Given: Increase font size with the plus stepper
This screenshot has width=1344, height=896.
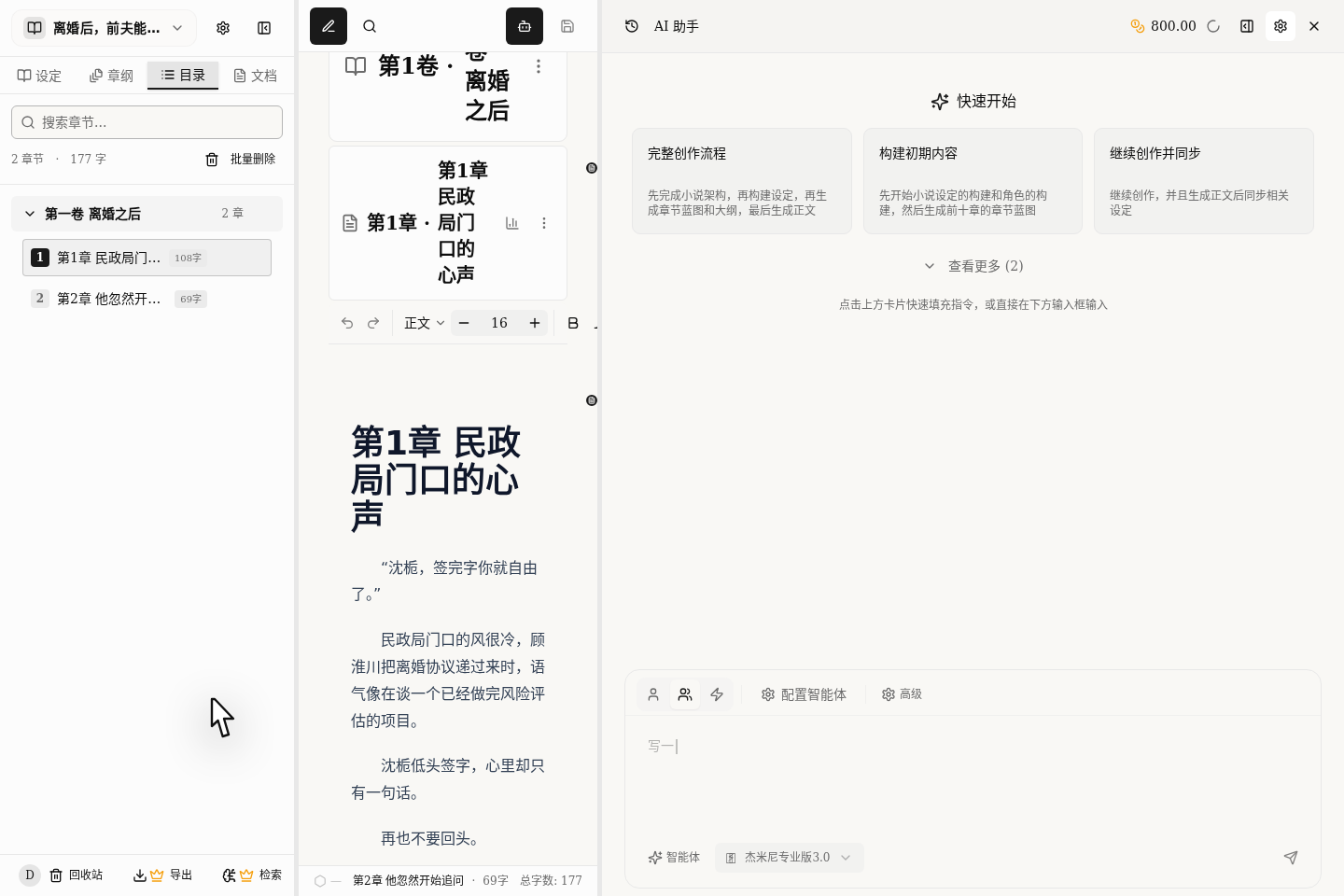Looking at the screenshot, I should coord(535,323).
